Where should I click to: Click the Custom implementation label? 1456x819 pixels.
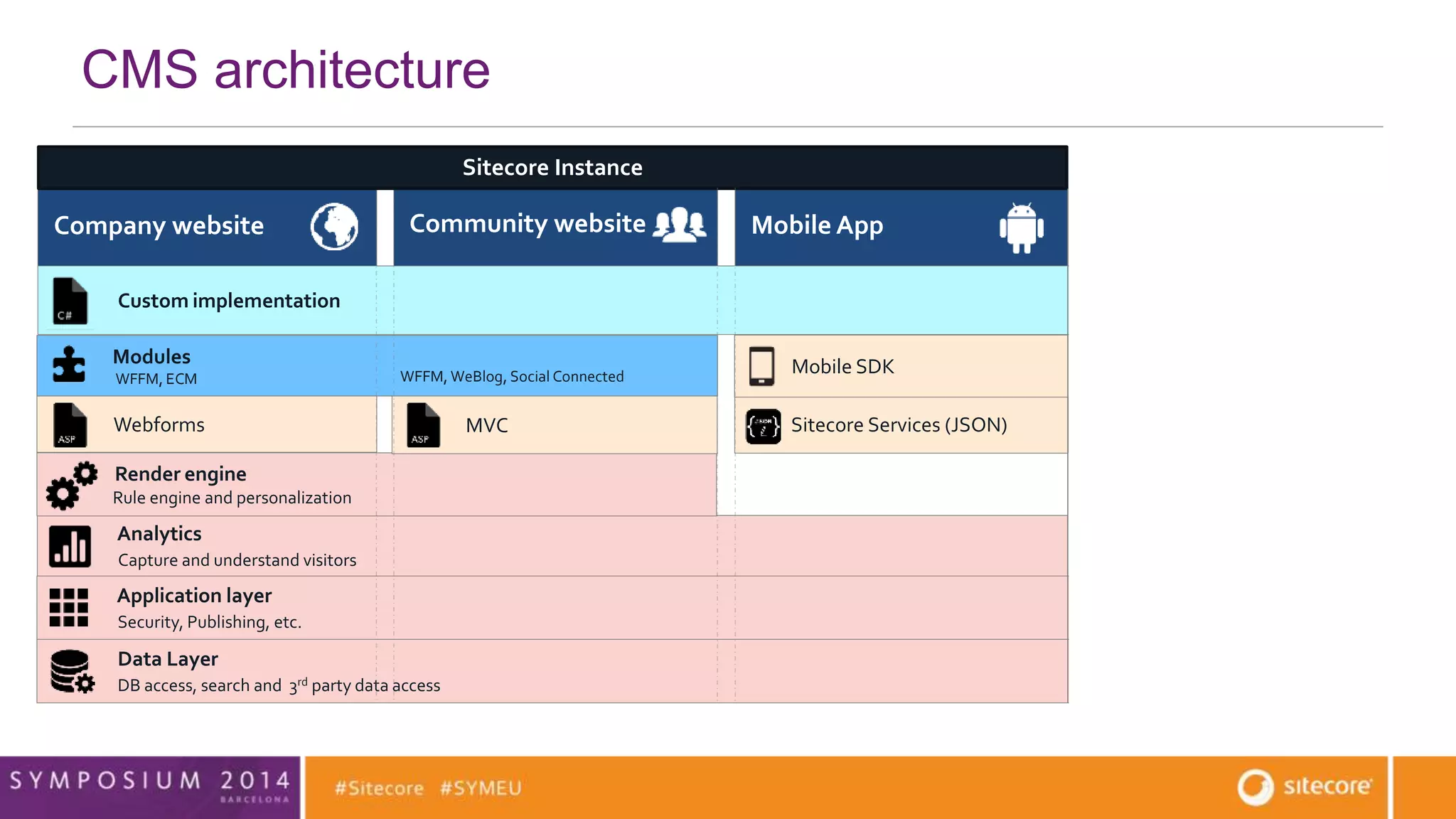pyautogui.click(x=229, y=301)
